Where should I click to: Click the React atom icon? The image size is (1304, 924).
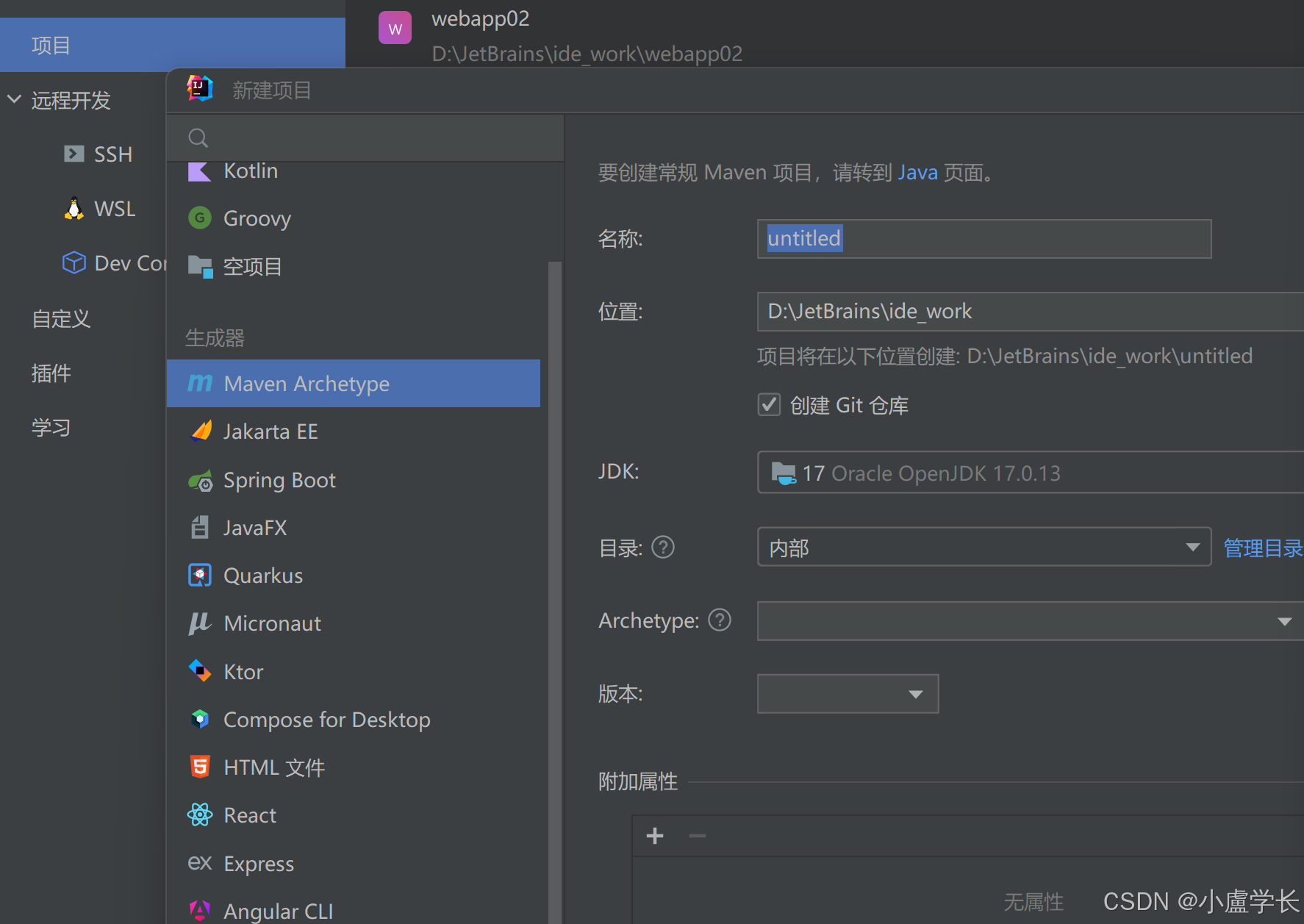click(x=199, y=814)
